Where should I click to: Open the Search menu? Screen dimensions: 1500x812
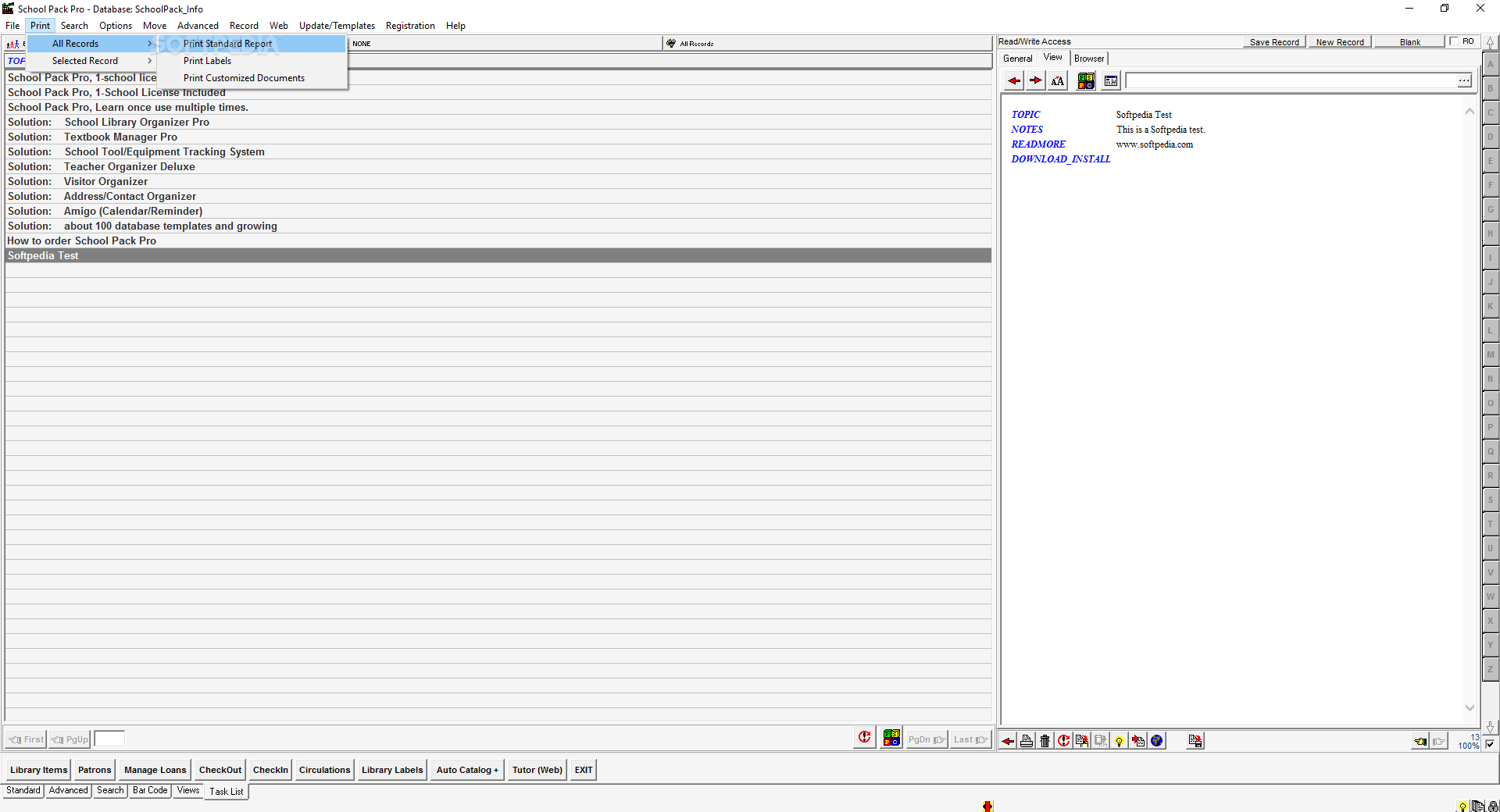point(74,26)
